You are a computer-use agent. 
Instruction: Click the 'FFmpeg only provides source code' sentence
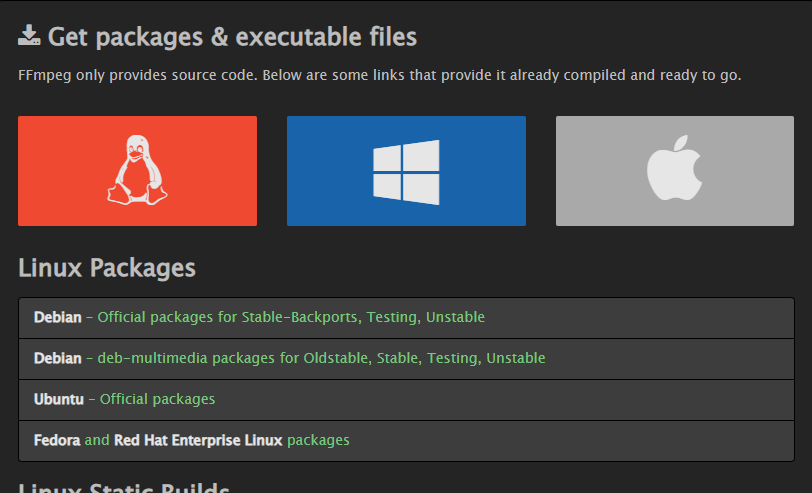pos(380,75)
